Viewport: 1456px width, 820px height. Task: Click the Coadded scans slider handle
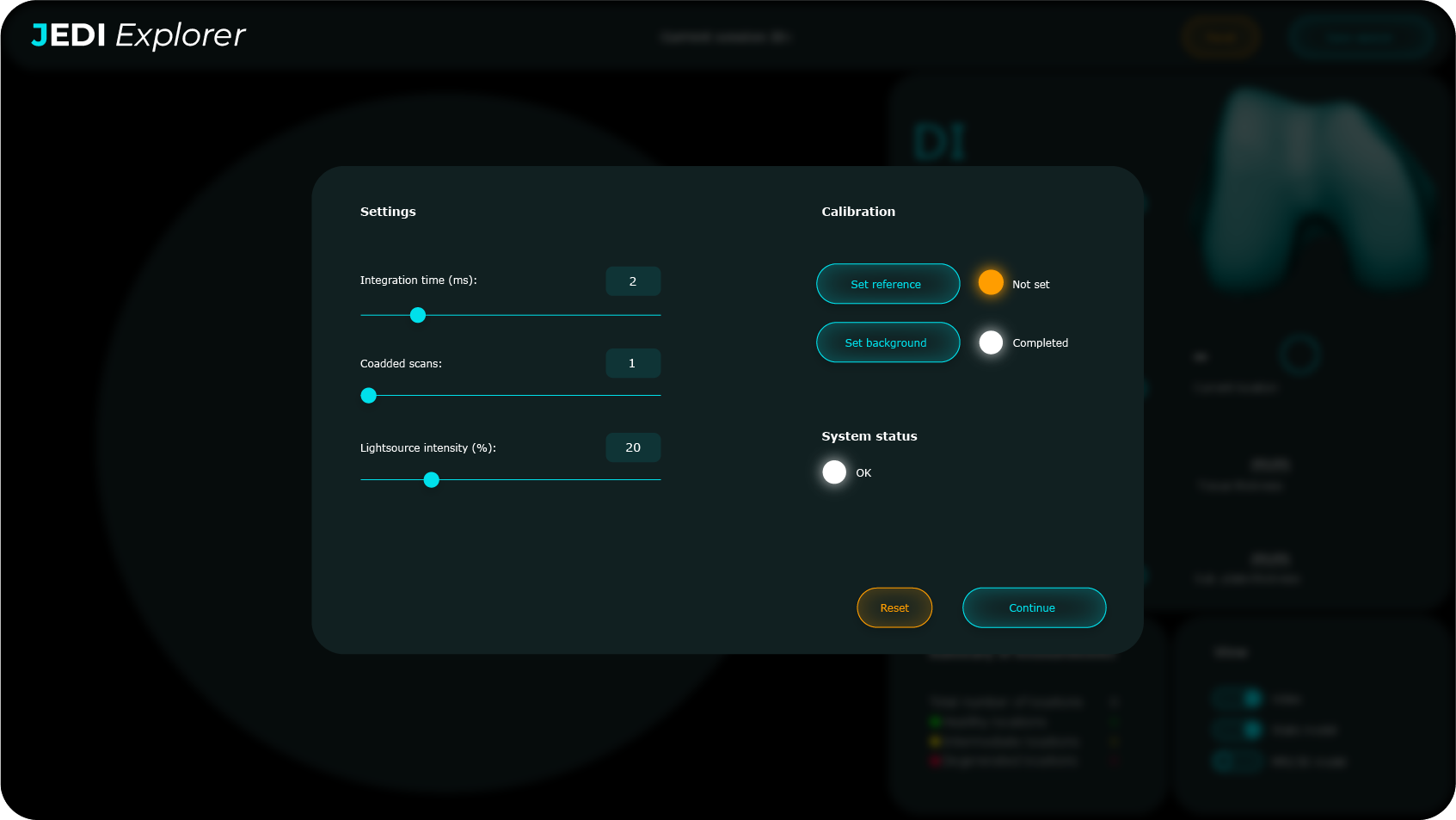[x=369, y=396]
